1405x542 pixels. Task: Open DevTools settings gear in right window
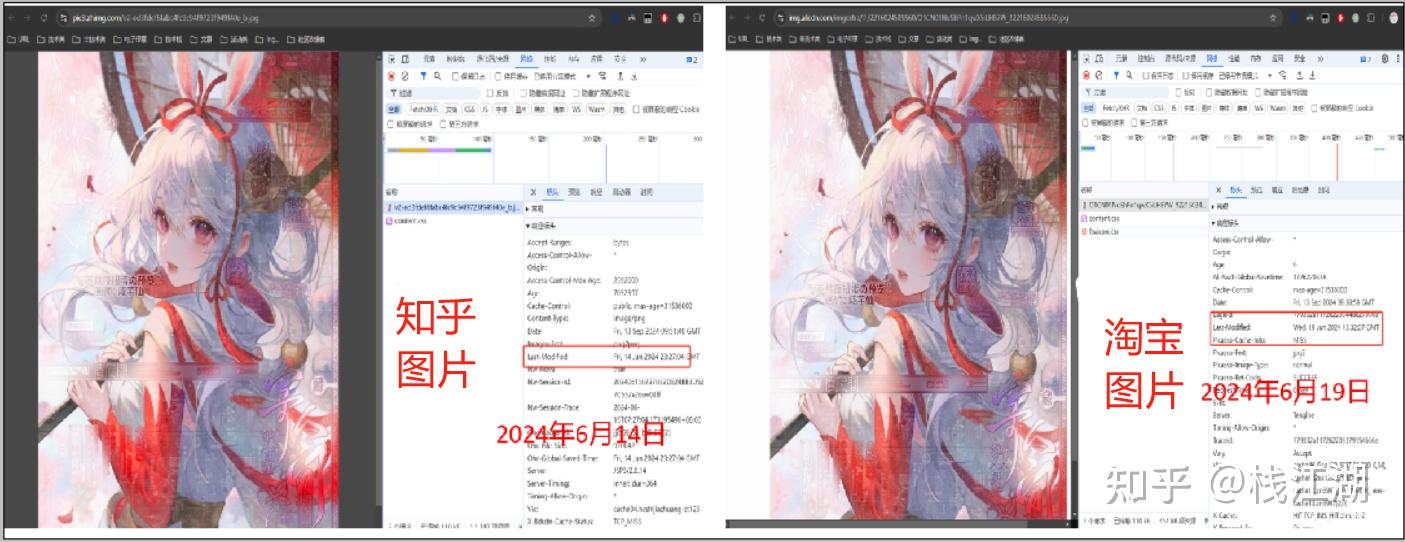pyautogui.click(x=1385, y=59)
